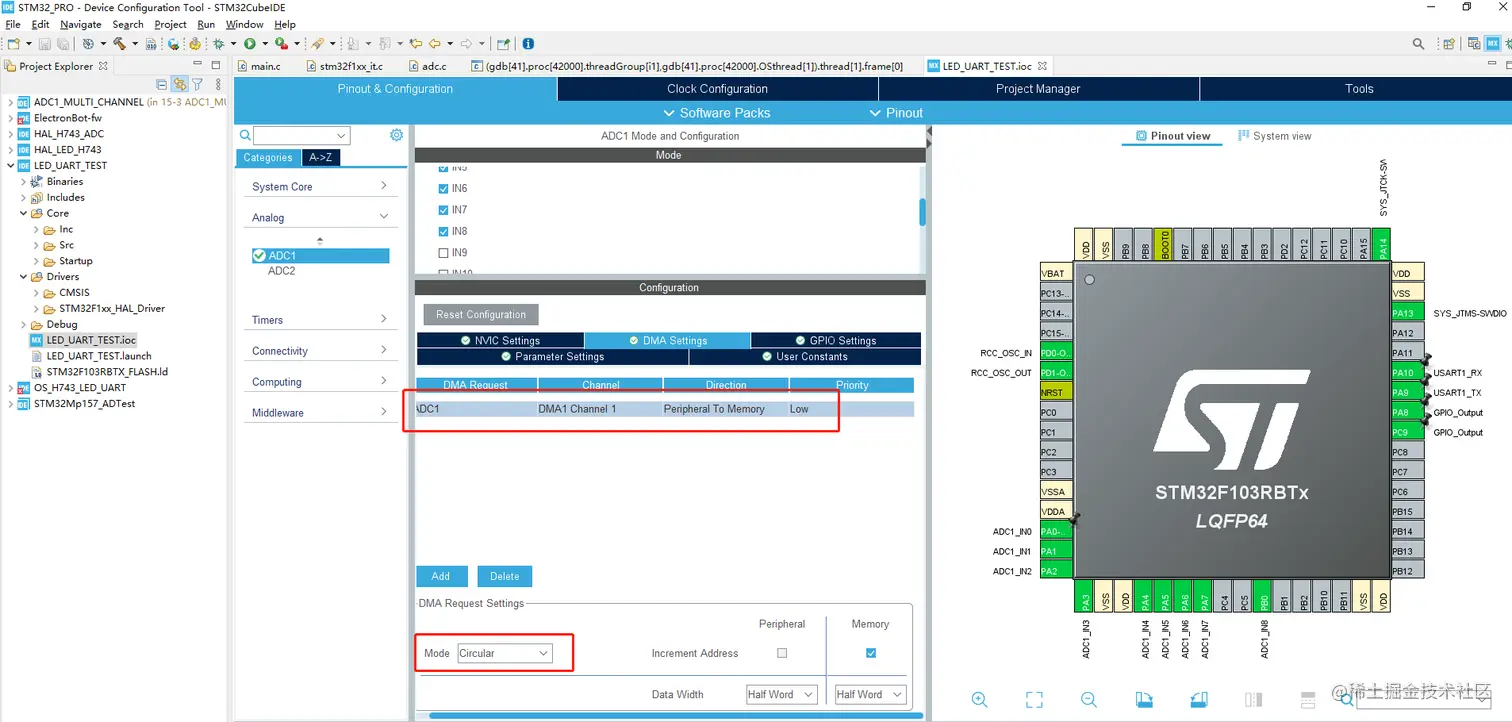Open the Tools tab
The height and width of the screenshot is (722, 1512).
[1359, 89]
